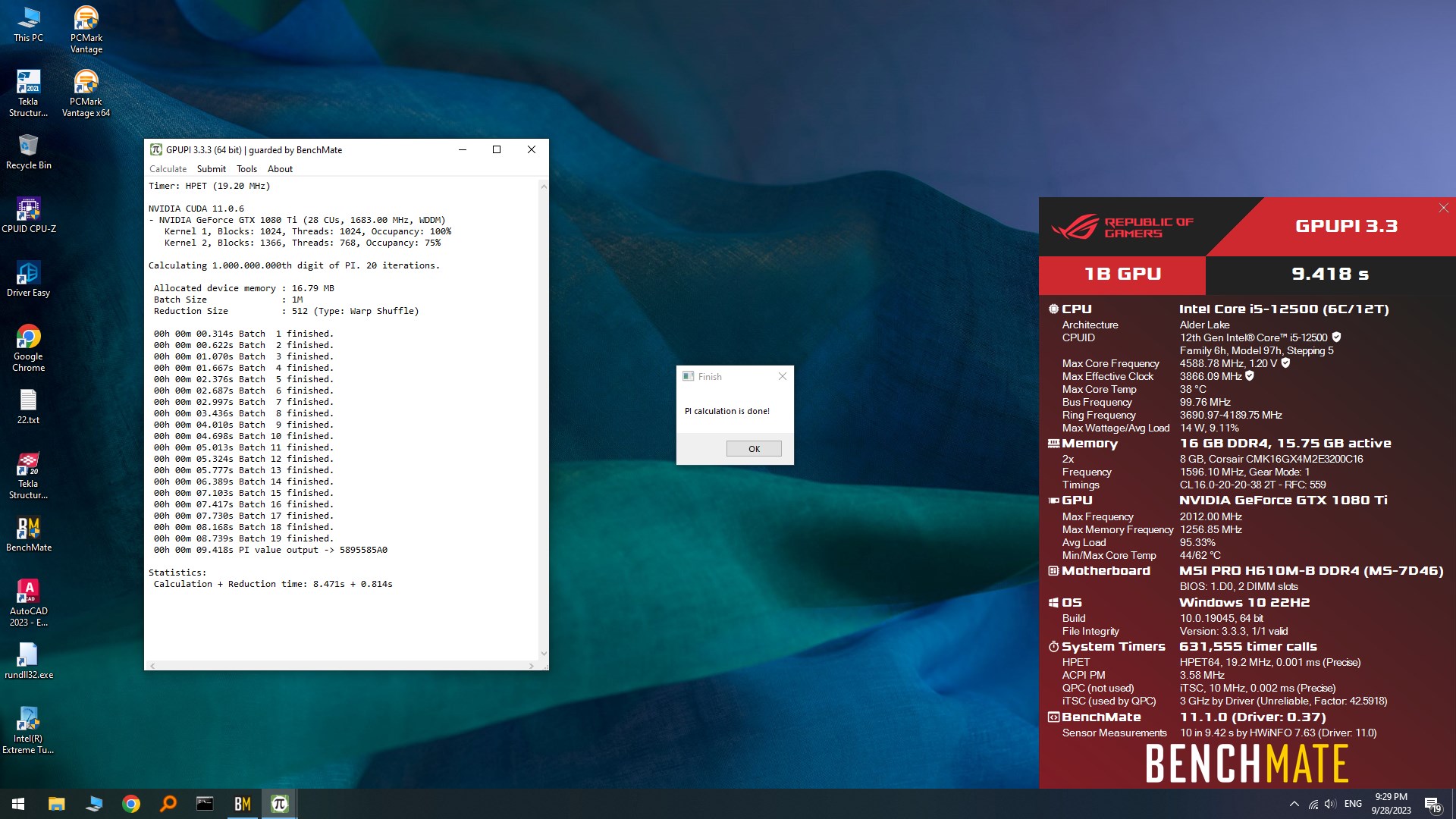Close the BenchMate result overlay

(x=1443, y=208)
